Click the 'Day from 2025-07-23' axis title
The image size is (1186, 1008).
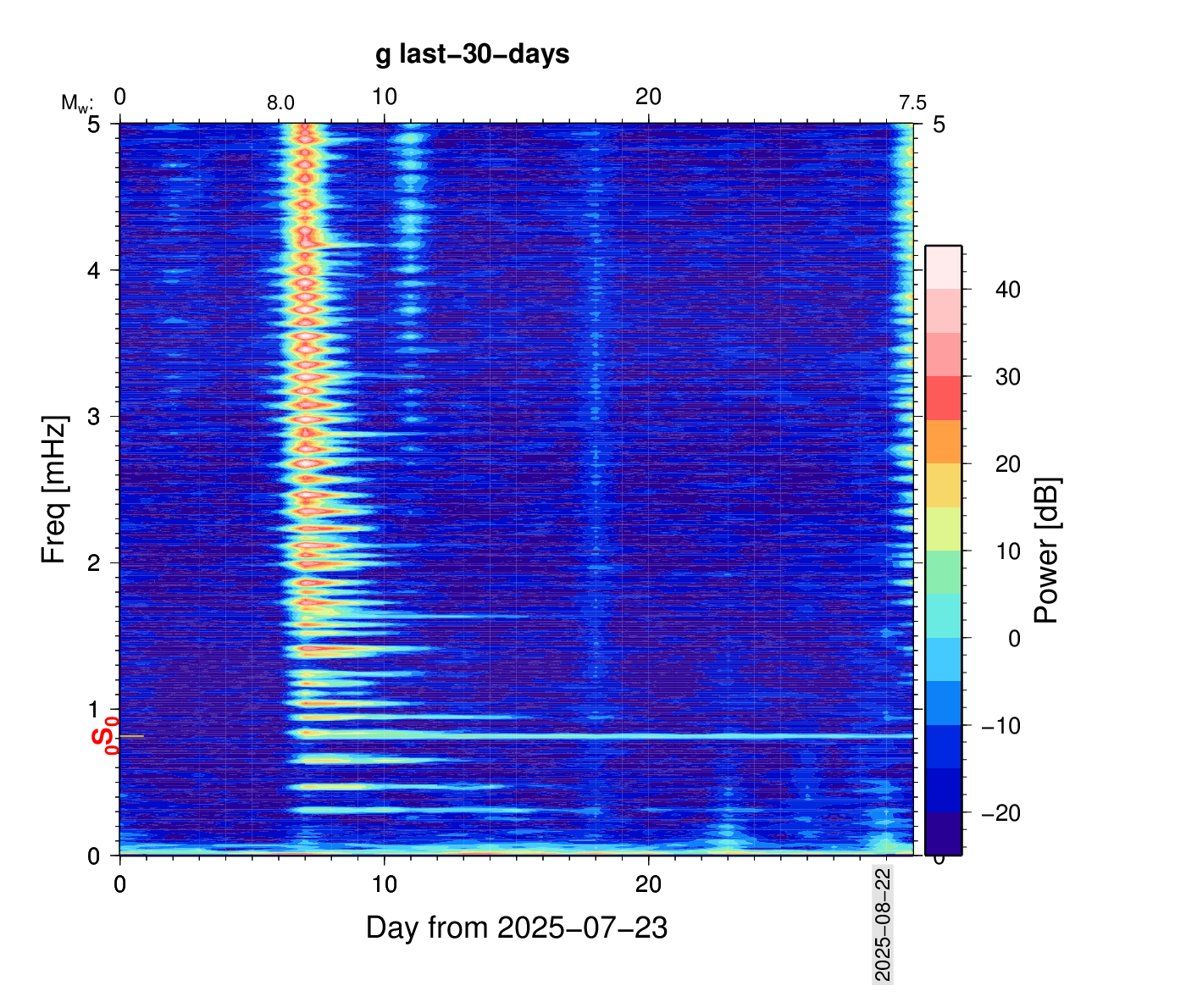(516, 928)
